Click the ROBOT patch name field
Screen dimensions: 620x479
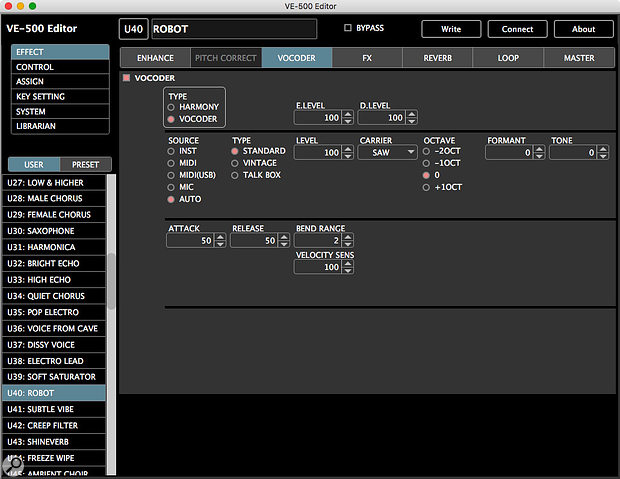click(x=234, y=29)
